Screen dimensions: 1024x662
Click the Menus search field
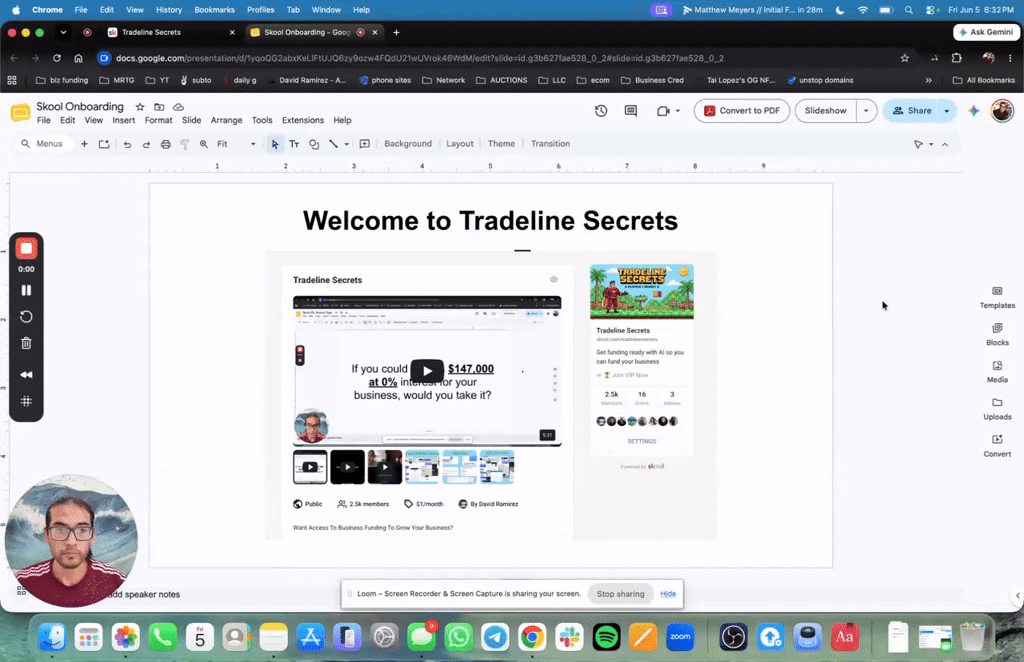pyautogui.click(x=42, y=144)
